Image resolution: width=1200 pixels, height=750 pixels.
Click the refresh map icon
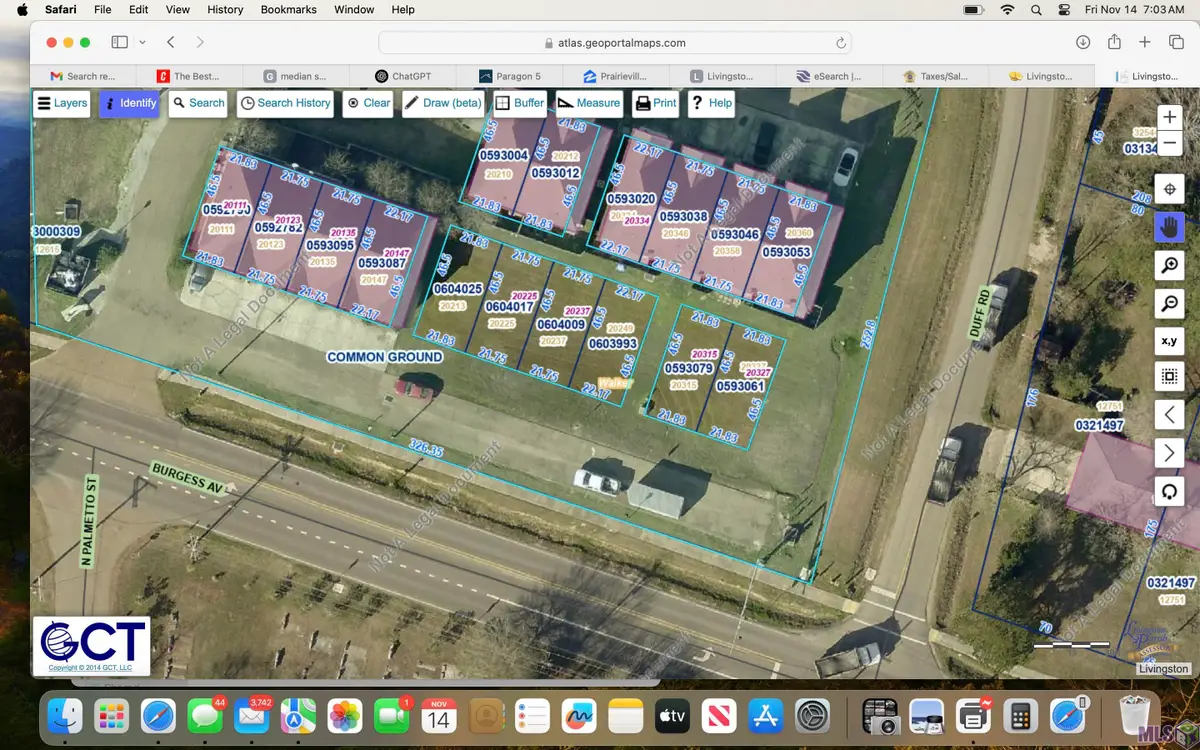click(1169, 490)
